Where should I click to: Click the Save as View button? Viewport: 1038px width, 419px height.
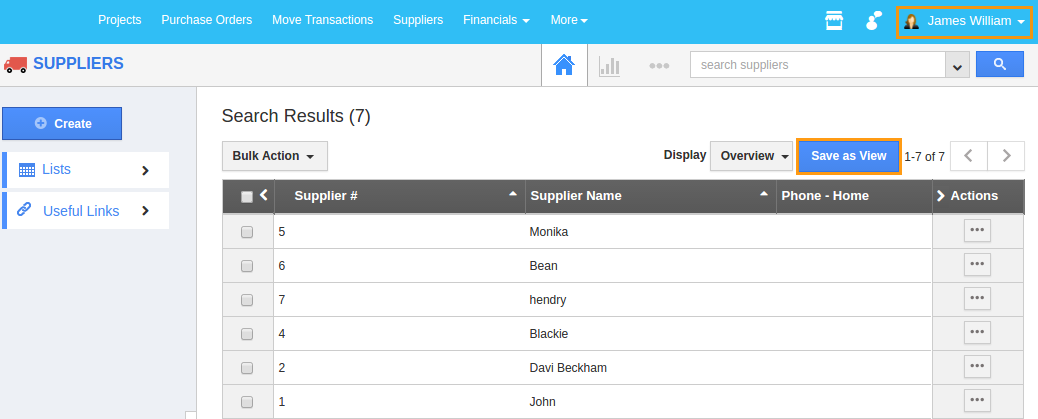[848, 156]
